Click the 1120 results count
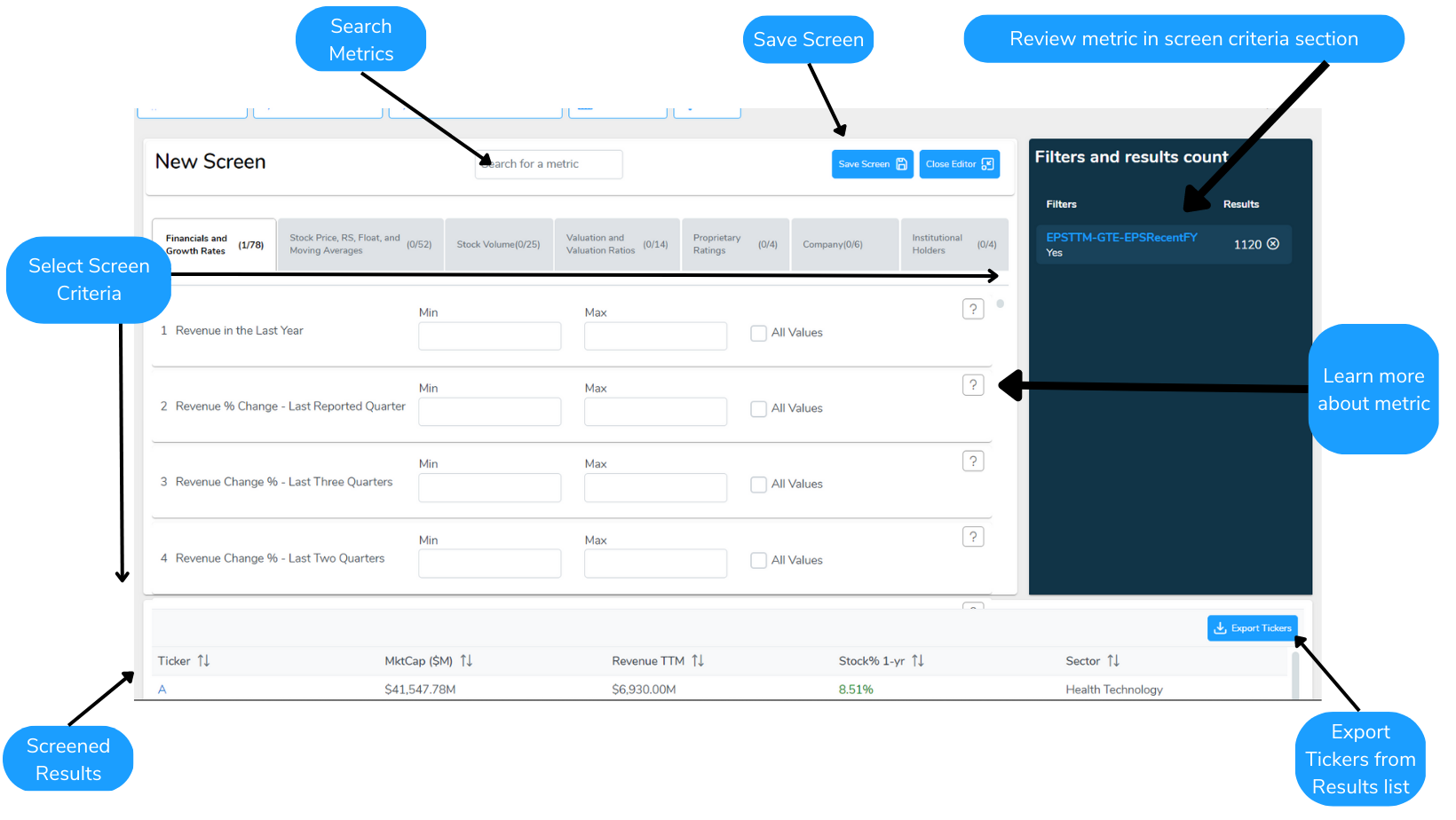Viewport: 1456px width, 820px height. pos(1247,245)
